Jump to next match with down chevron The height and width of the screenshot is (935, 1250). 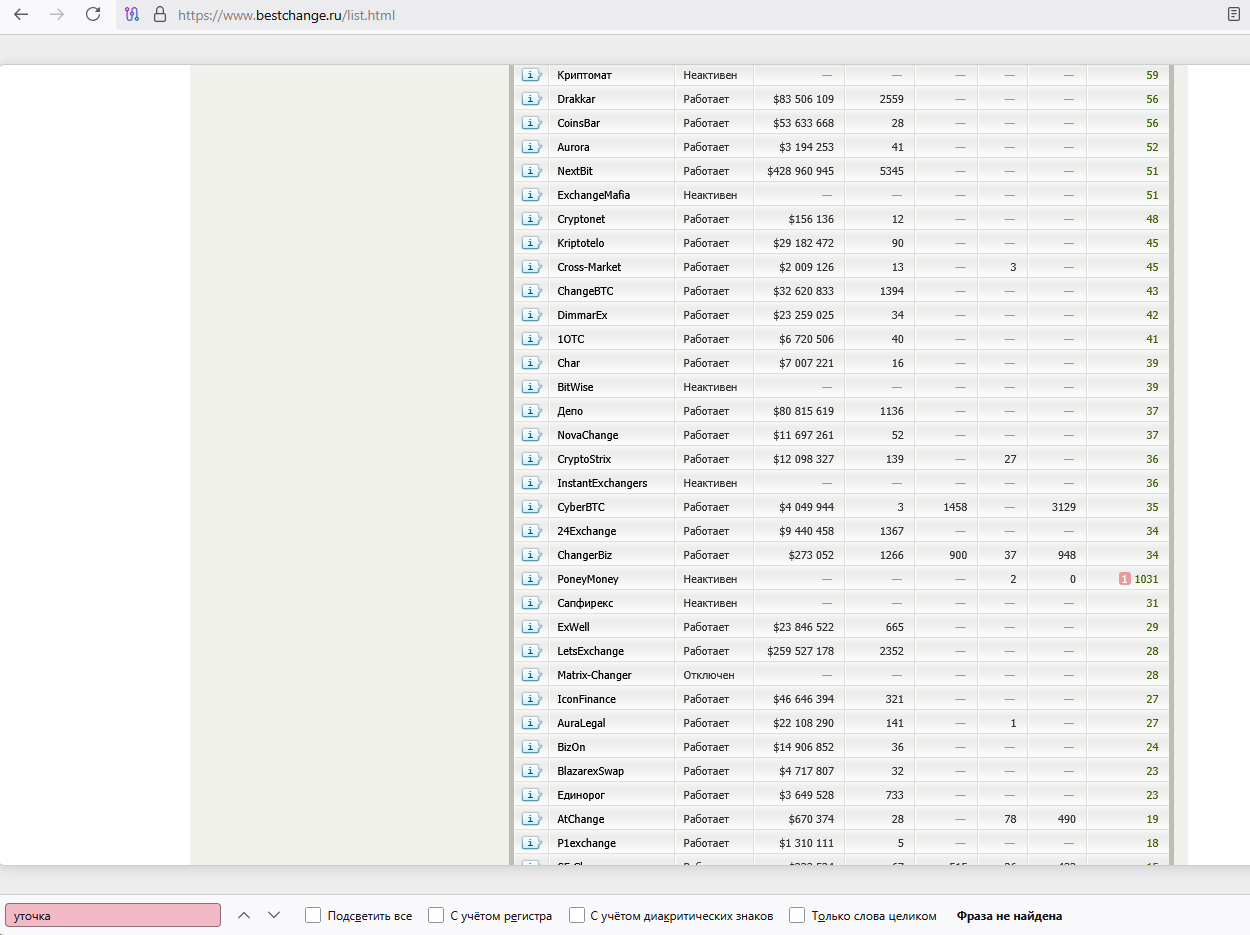(274, 915)
